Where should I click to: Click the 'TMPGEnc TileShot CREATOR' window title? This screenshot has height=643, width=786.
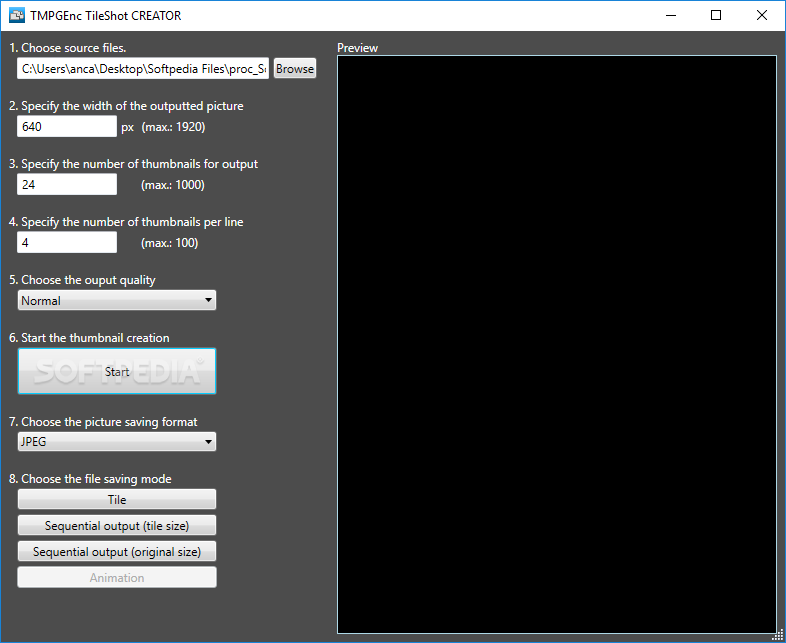(x=106, y=16)
